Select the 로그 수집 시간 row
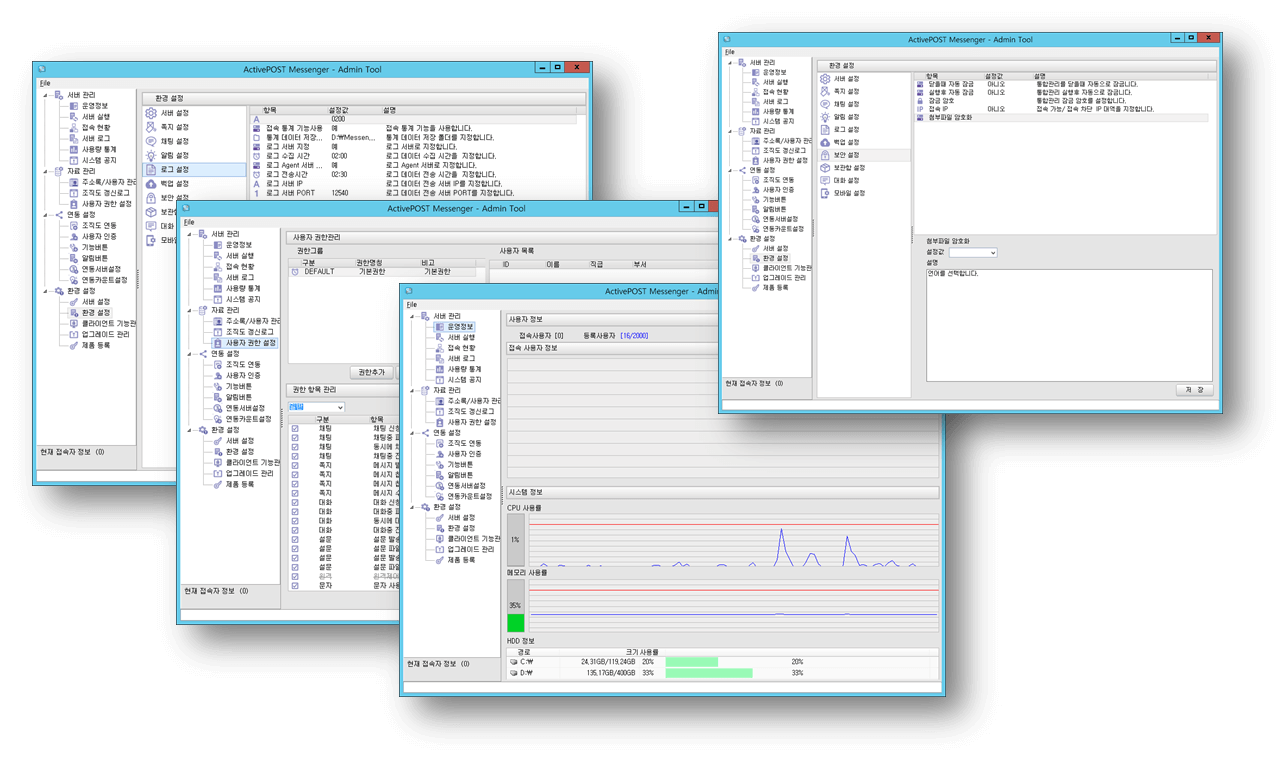The image size is (1288, 762). (414, 156)
